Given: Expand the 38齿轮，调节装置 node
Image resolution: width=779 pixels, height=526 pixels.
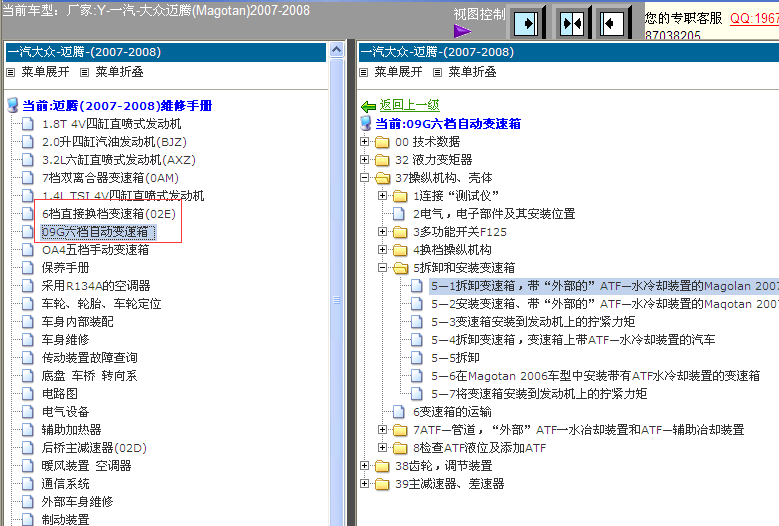Looking at the screenshot, I should click(x=365, y=465).
